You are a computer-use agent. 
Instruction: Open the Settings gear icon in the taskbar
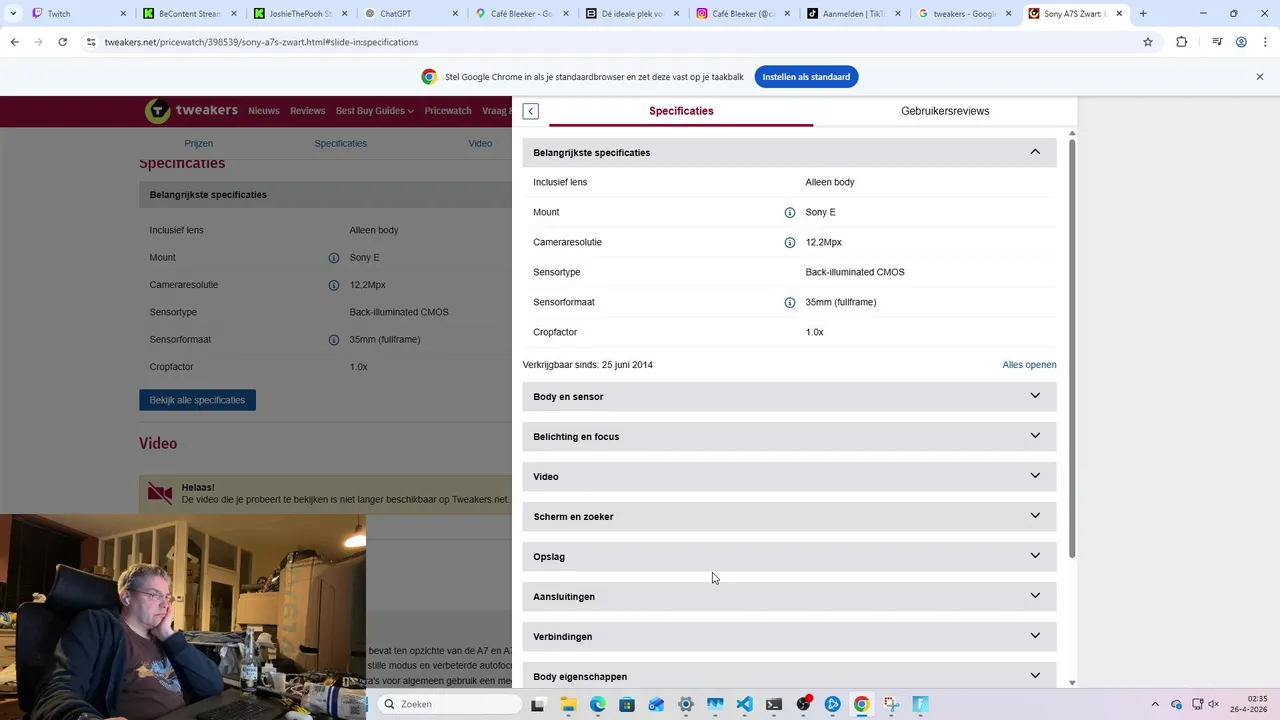[685, 704]
